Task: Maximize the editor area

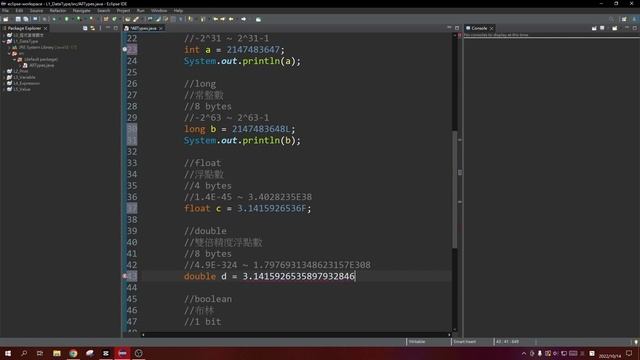Action: click(457, 28)
